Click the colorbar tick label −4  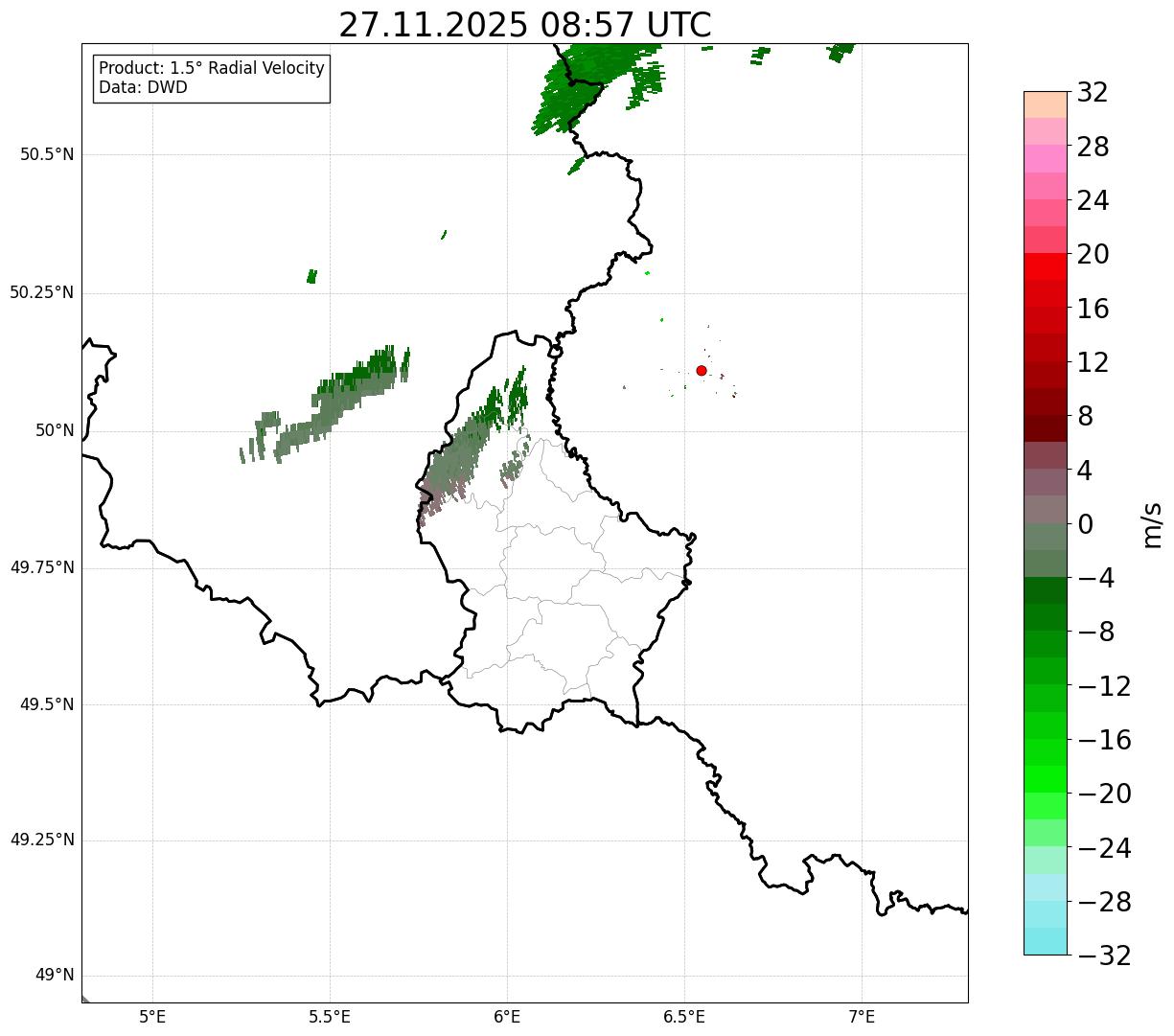point(1095,579)
